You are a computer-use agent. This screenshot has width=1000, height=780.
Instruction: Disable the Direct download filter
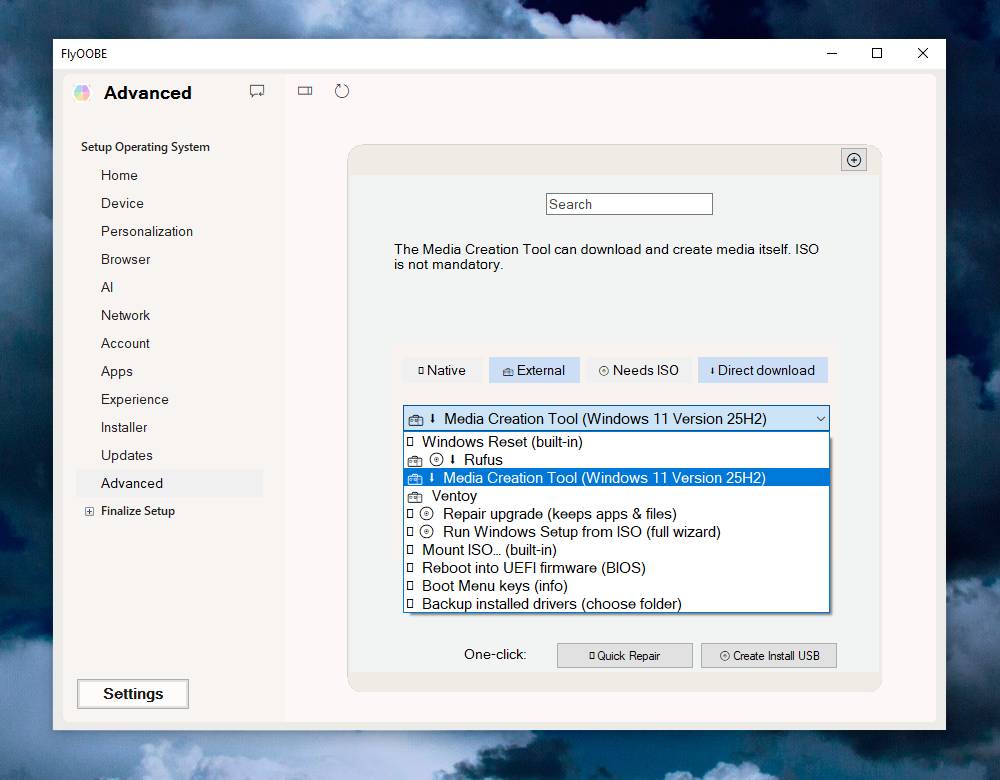pyautogui.click(x=762, y=370)
